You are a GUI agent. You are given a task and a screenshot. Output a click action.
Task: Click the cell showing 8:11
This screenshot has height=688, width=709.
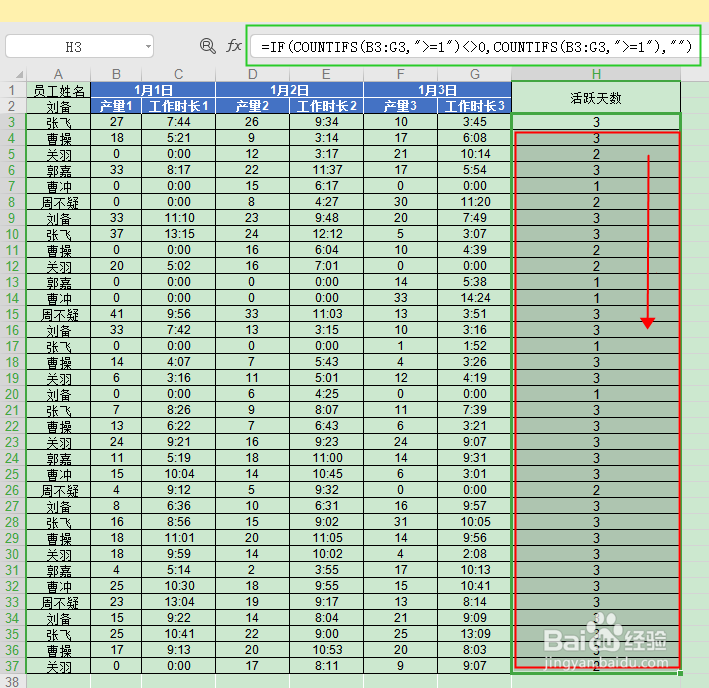(326, 666)
